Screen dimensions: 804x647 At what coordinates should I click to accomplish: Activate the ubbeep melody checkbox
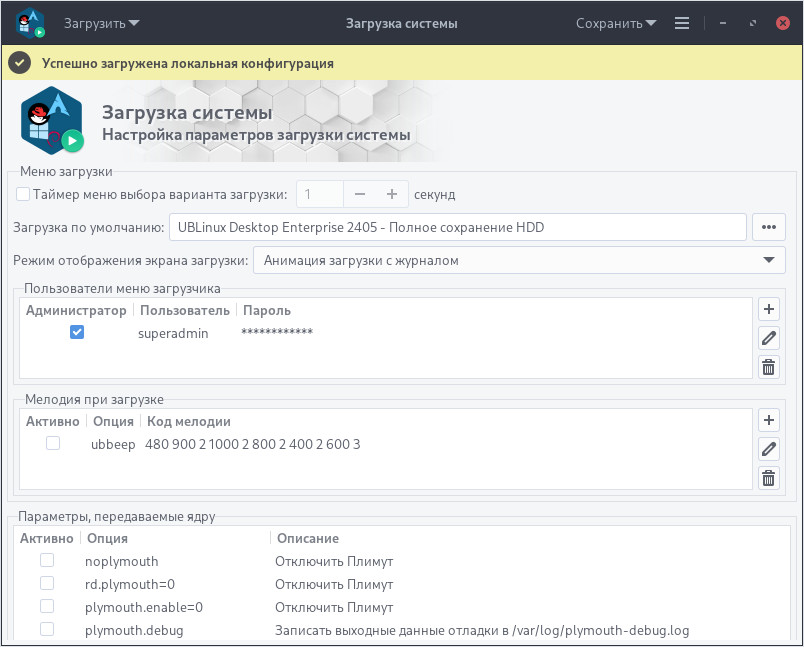[x=53, y=443]
